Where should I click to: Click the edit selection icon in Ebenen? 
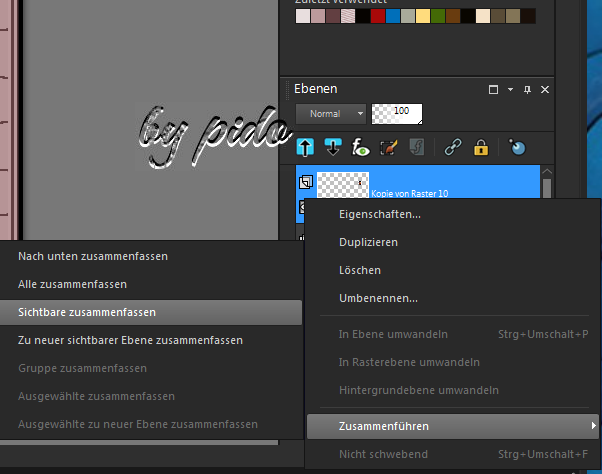click(x=390, y=148)
